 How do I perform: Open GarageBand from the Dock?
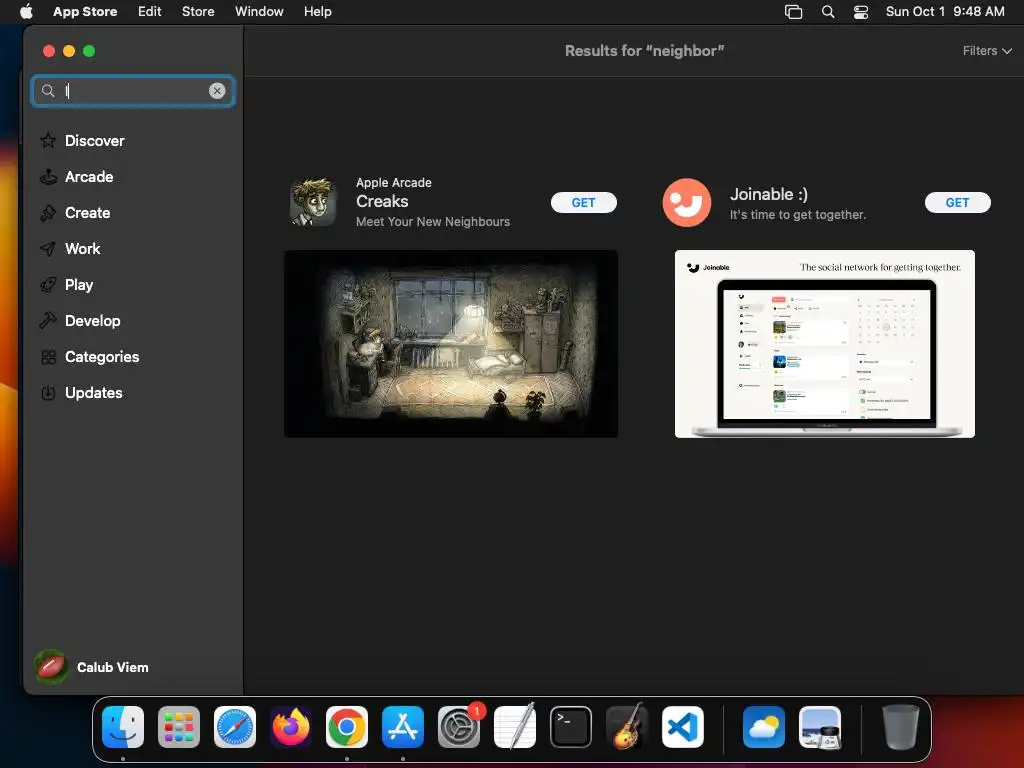pos(627,727)
